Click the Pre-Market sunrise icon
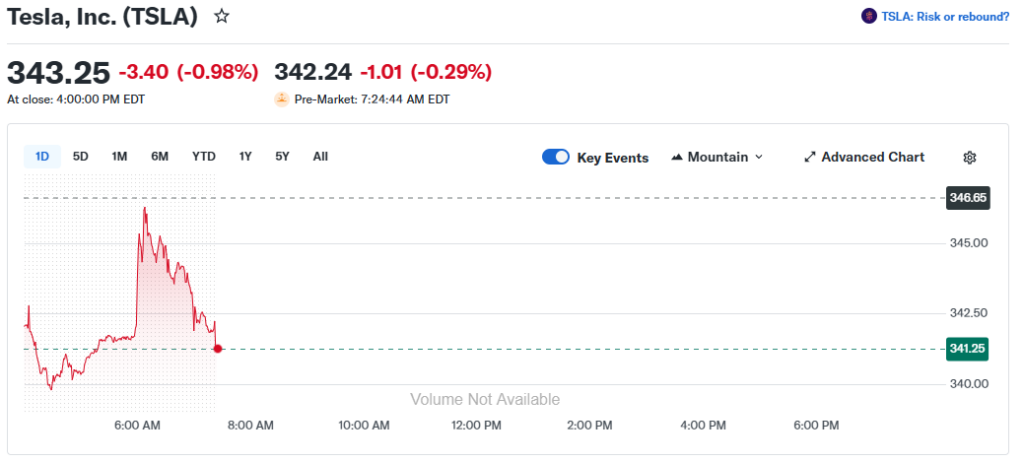This screenshot has width=1024, height=462. (x=282, y=99)
